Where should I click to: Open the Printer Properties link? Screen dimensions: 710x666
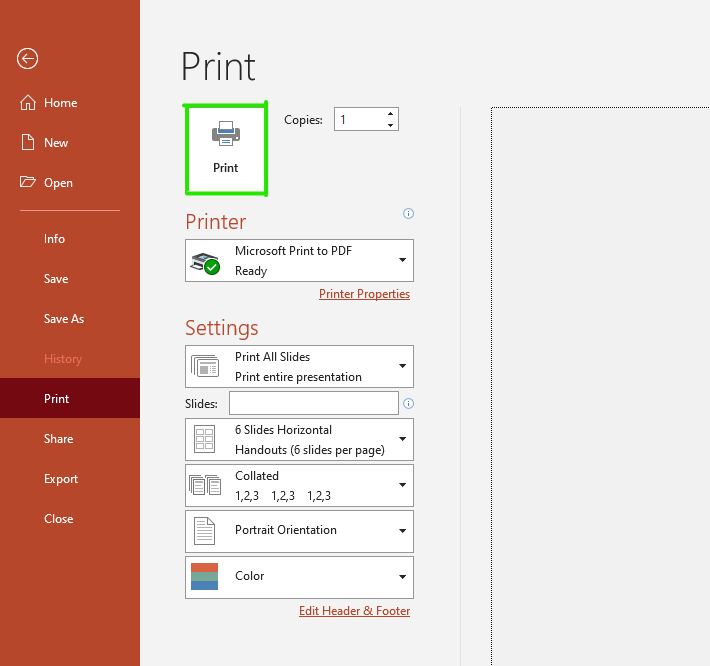coord(364,294)
